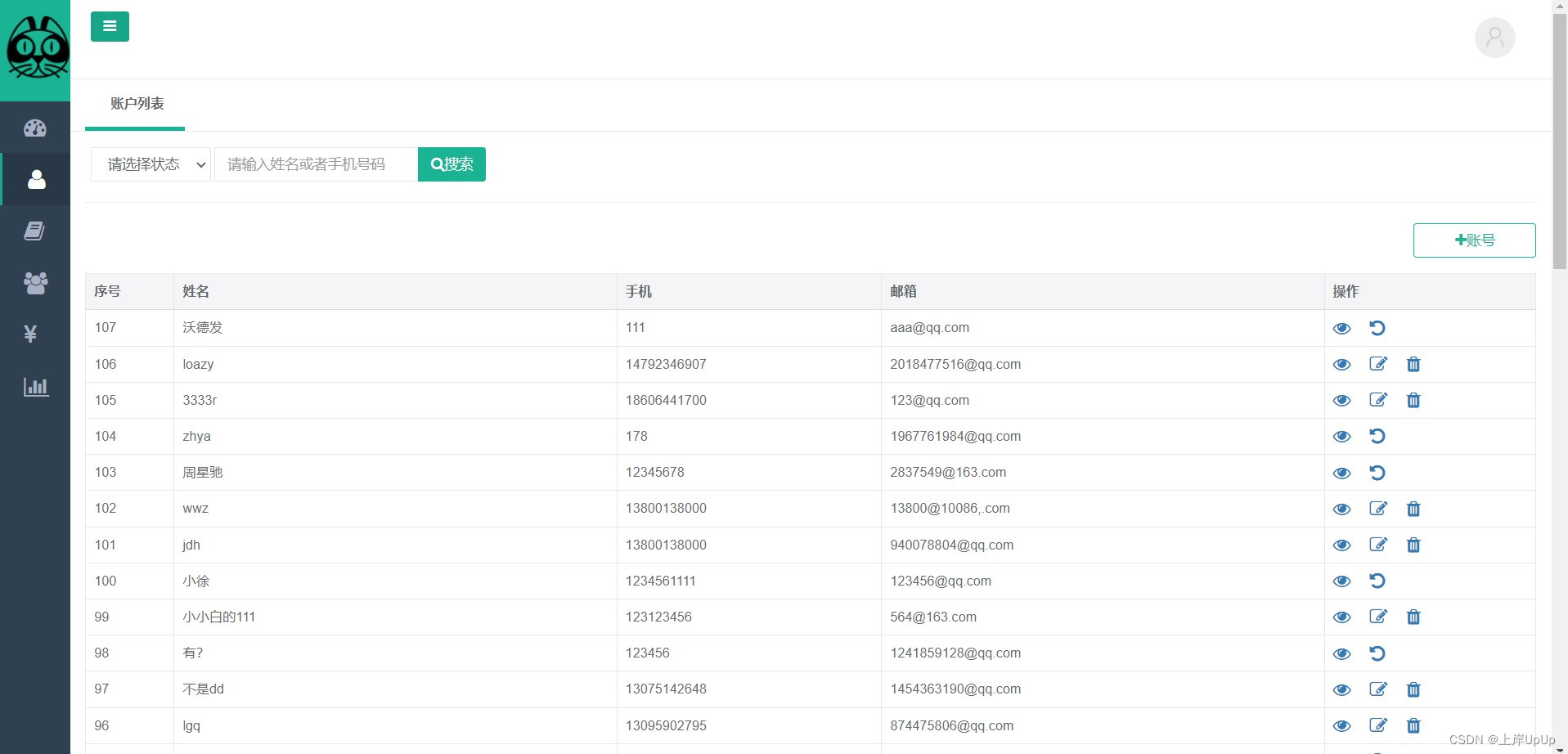The width and height of the screenshot is (1568, 754).
Task: Restore account 98 with the undo icon
Action: click(x=1377, y=653)
